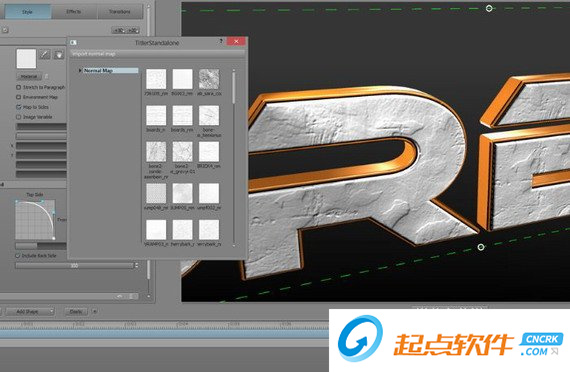Enable Environment Map checkbox

tap(19, 97)
